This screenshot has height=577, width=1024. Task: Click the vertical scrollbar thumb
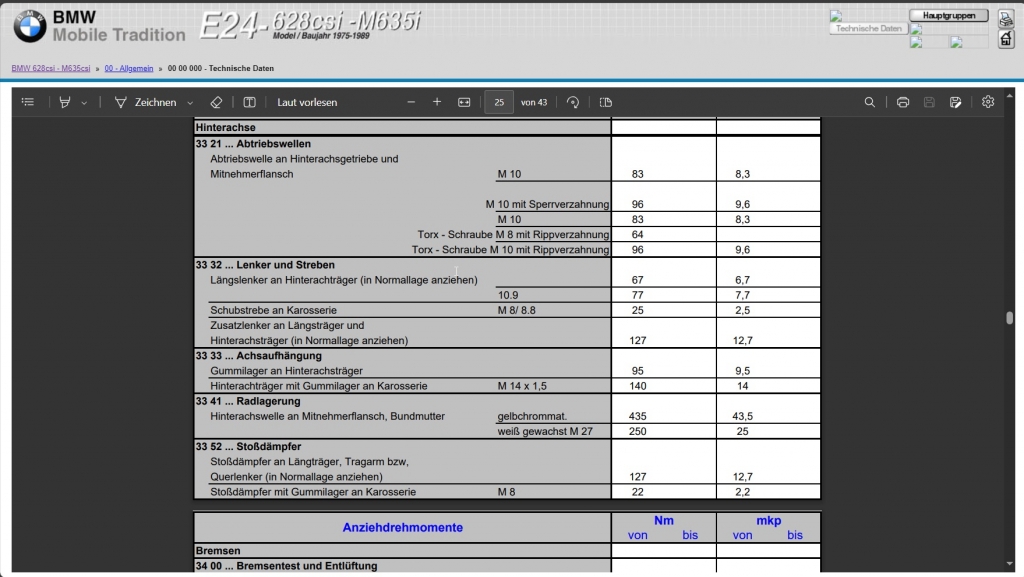click(1010, 318)
